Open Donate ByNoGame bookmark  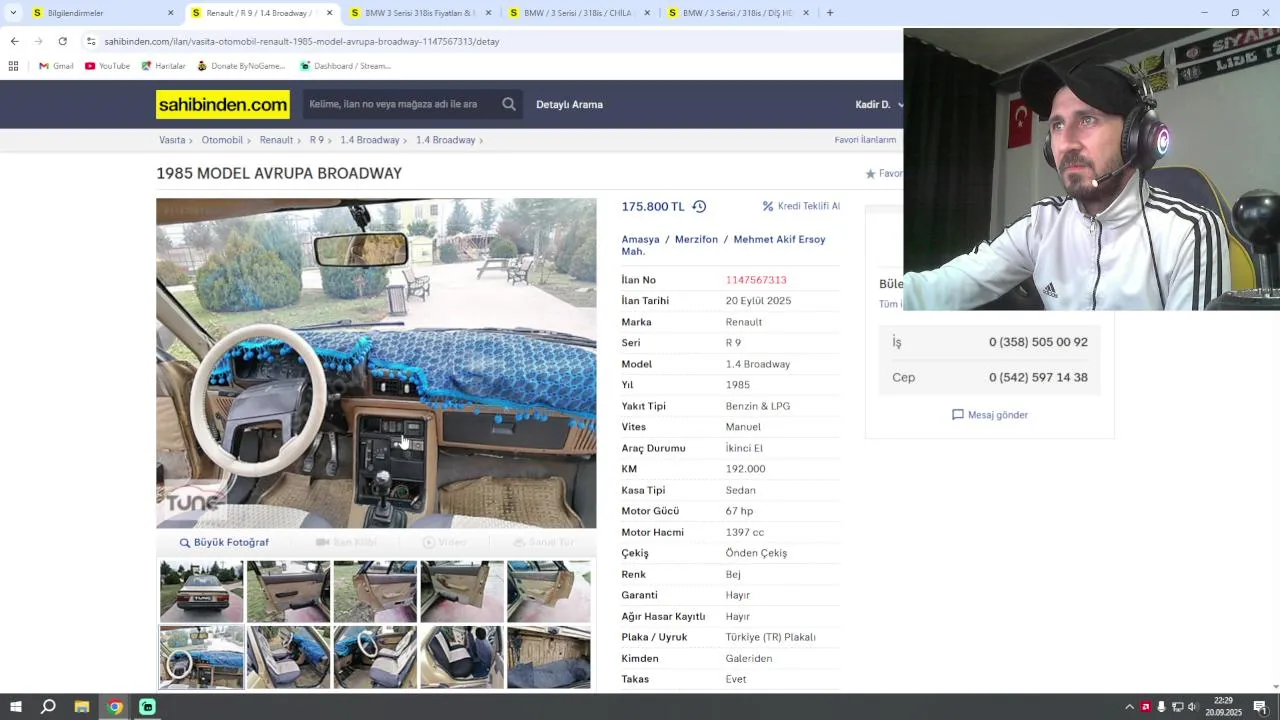[240, 66]
